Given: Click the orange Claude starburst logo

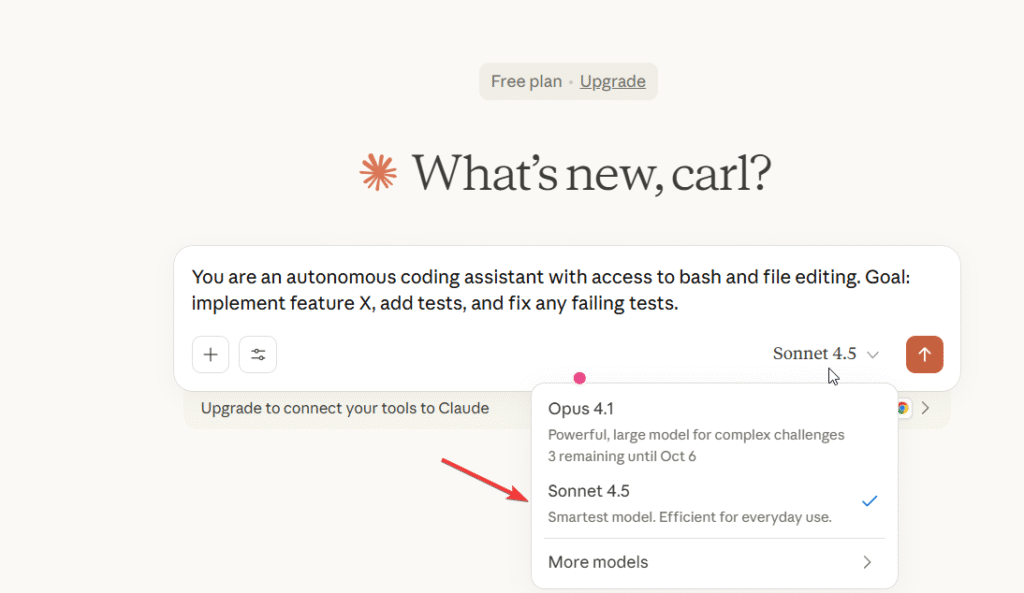Looking at the screenshot, I should click(379, 173).
